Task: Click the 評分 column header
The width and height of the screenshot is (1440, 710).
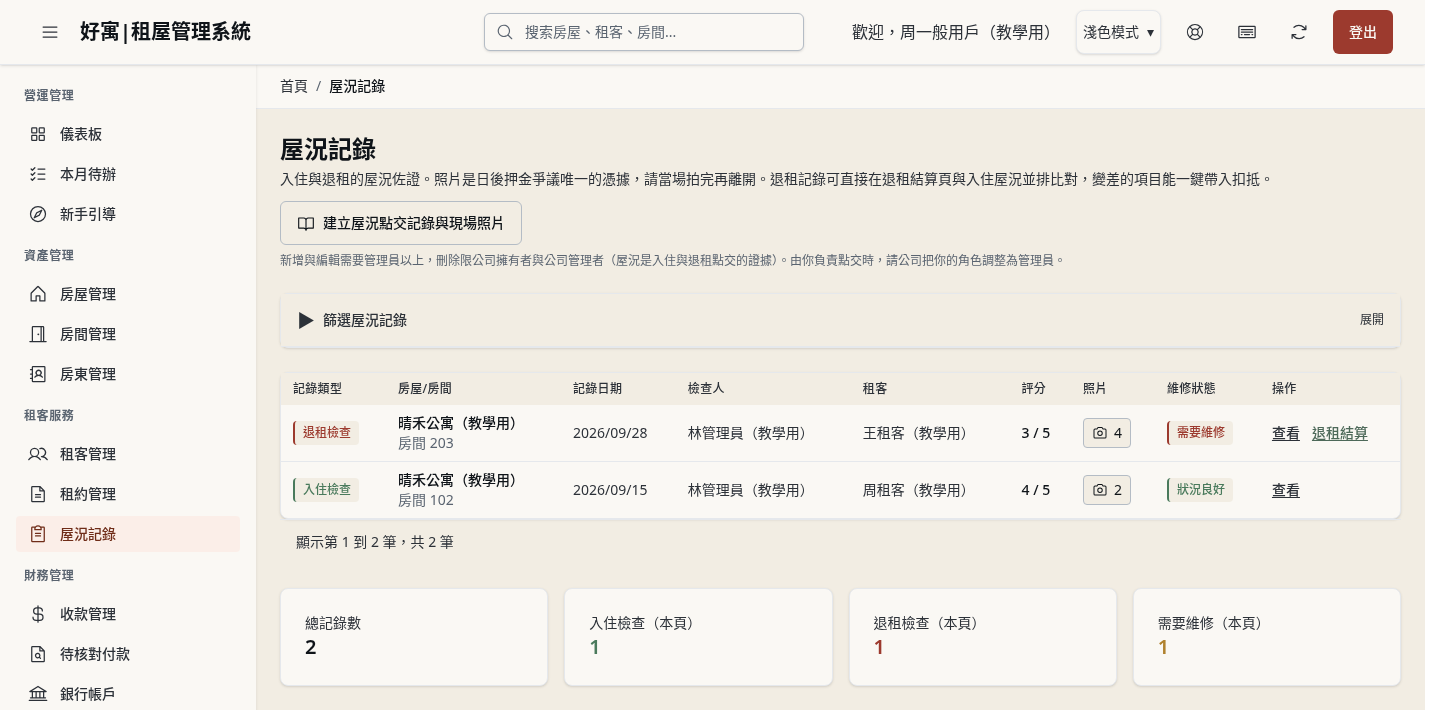Action: 1033,388
